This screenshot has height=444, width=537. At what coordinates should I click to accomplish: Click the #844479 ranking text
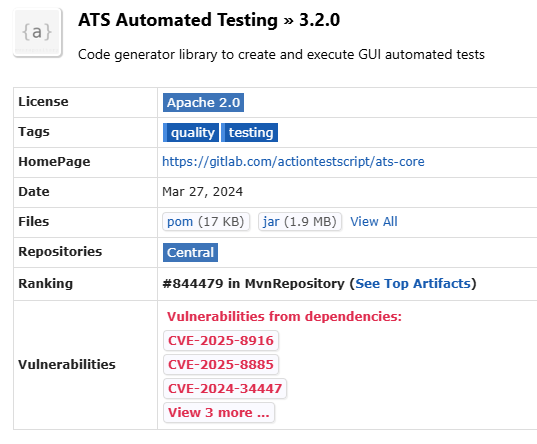pos(193,284)
